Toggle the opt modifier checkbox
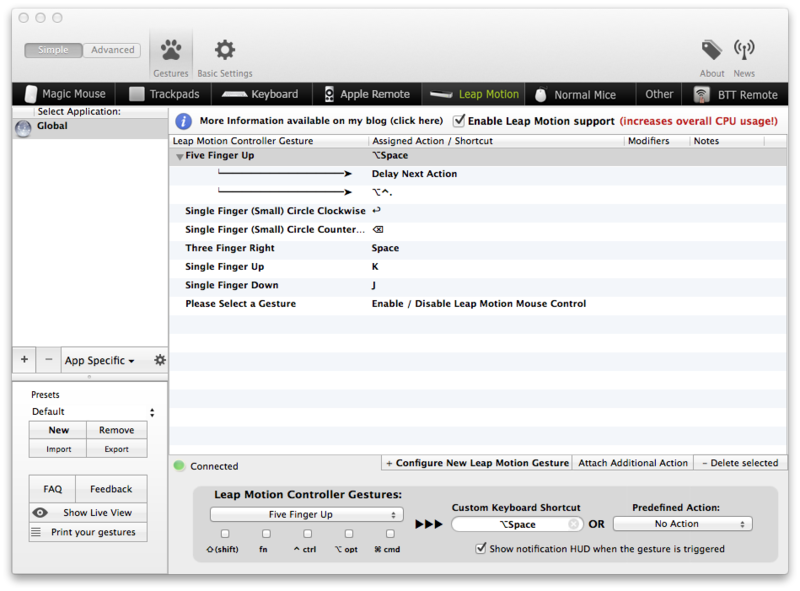This screenshot has width=800, height=591. 349,533
